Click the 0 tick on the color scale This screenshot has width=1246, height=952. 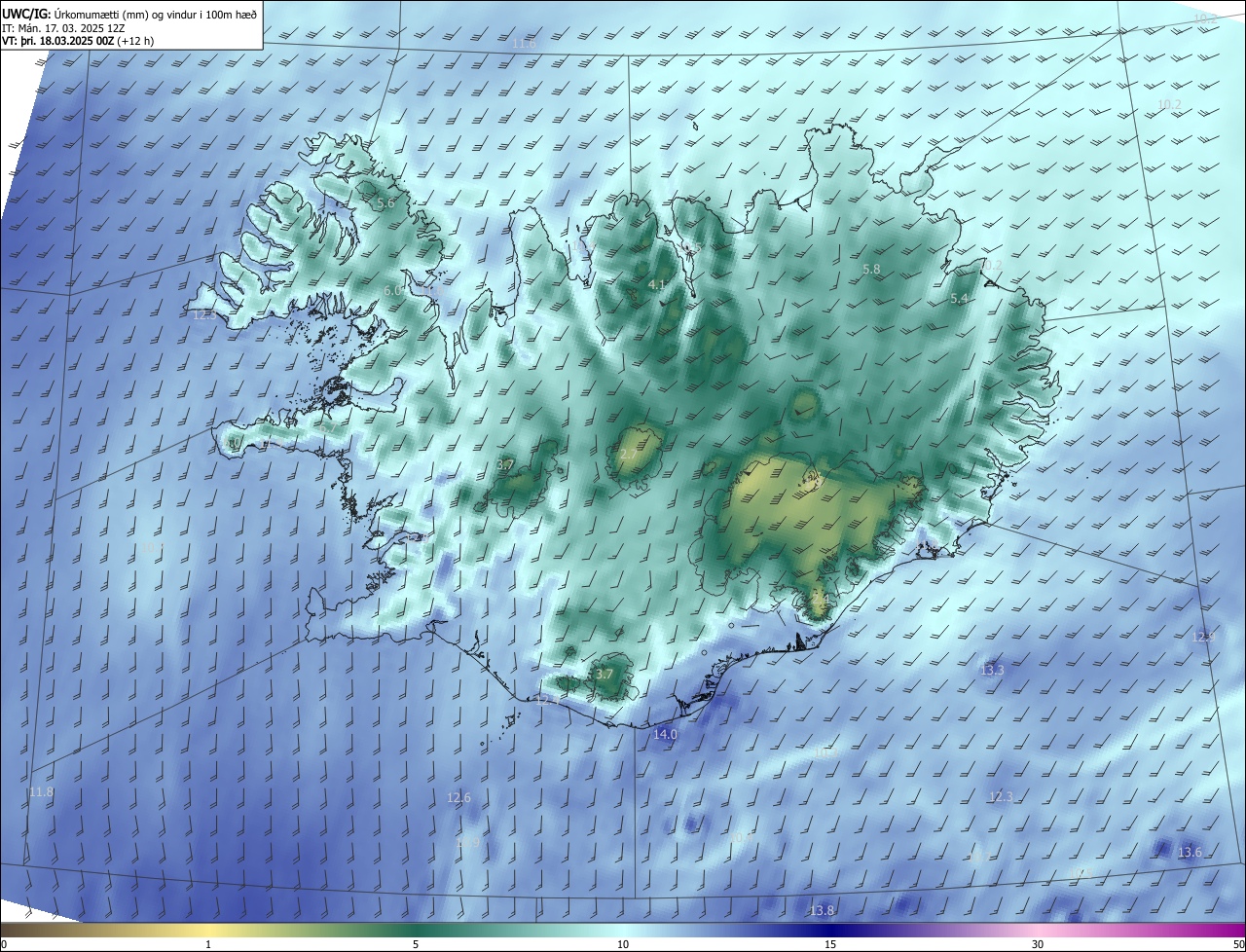[4, 944]
